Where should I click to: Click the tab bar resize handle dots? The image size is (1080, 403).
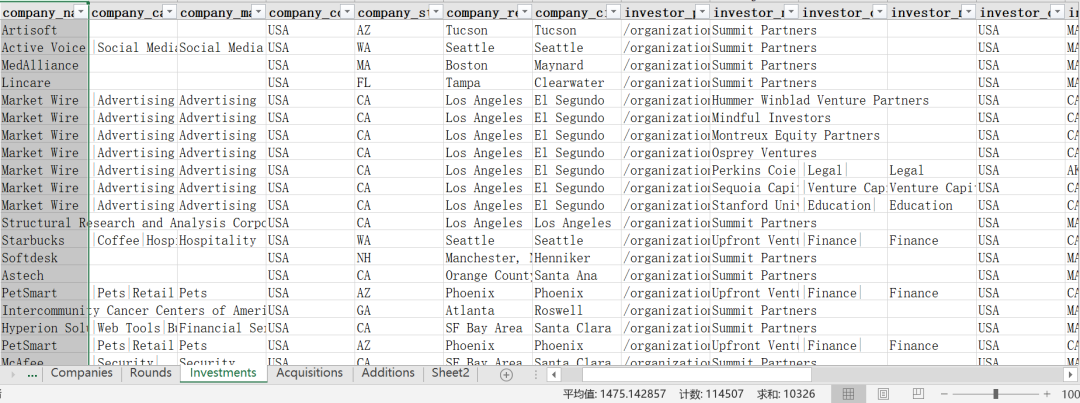pyautogui.click(x=537, y=374)
